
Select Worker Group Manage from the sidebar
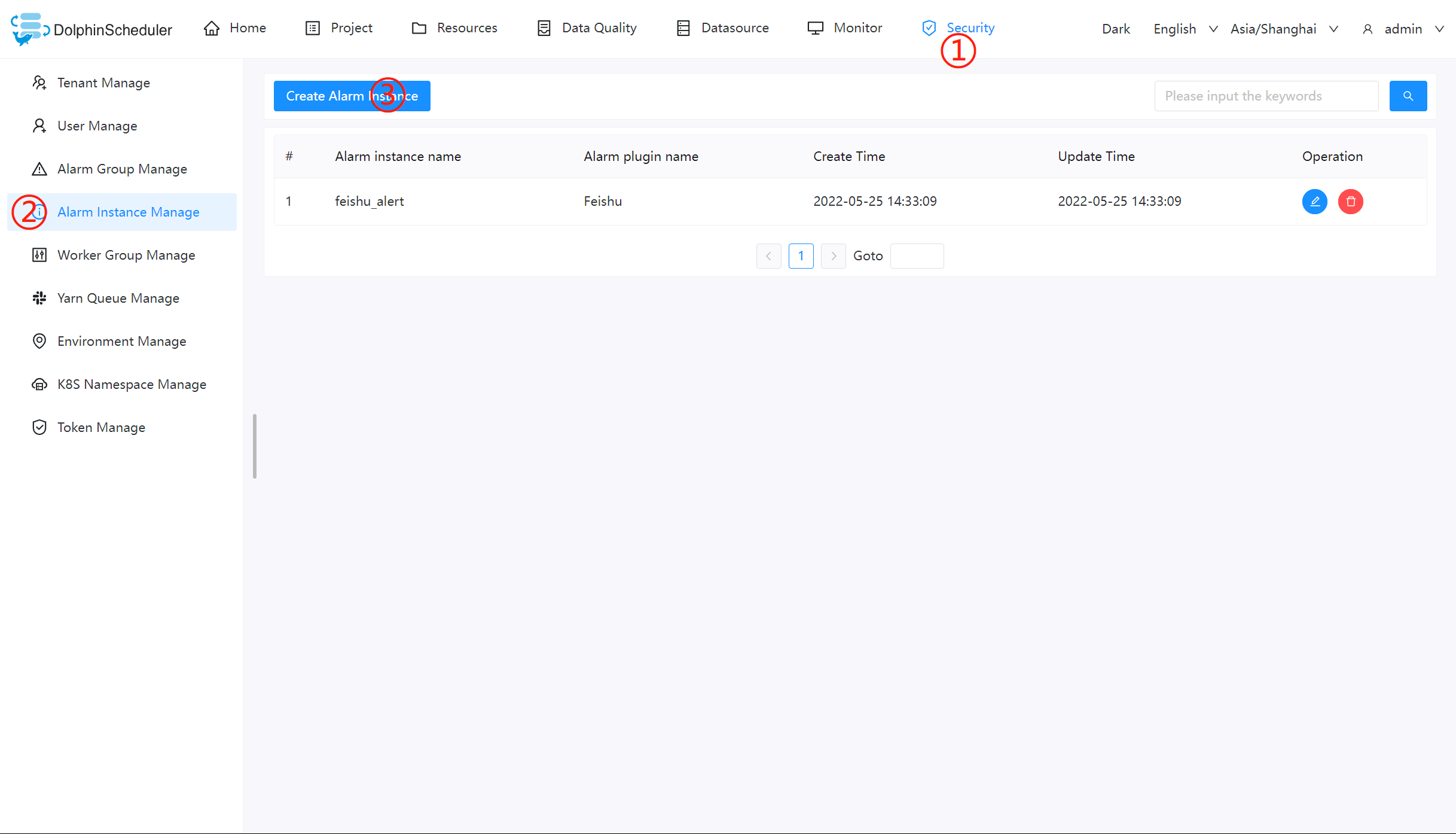coord(126,255)
